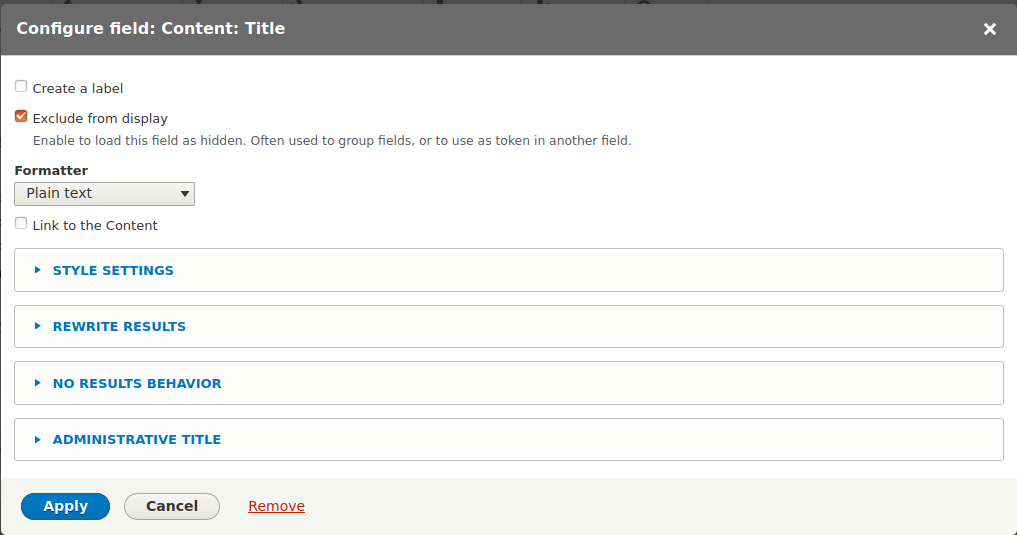This screenshot has width=1017, height=535.
Task: Show the ADMINISTRATIVE TITLE section heading
Action: coord(137,439)
